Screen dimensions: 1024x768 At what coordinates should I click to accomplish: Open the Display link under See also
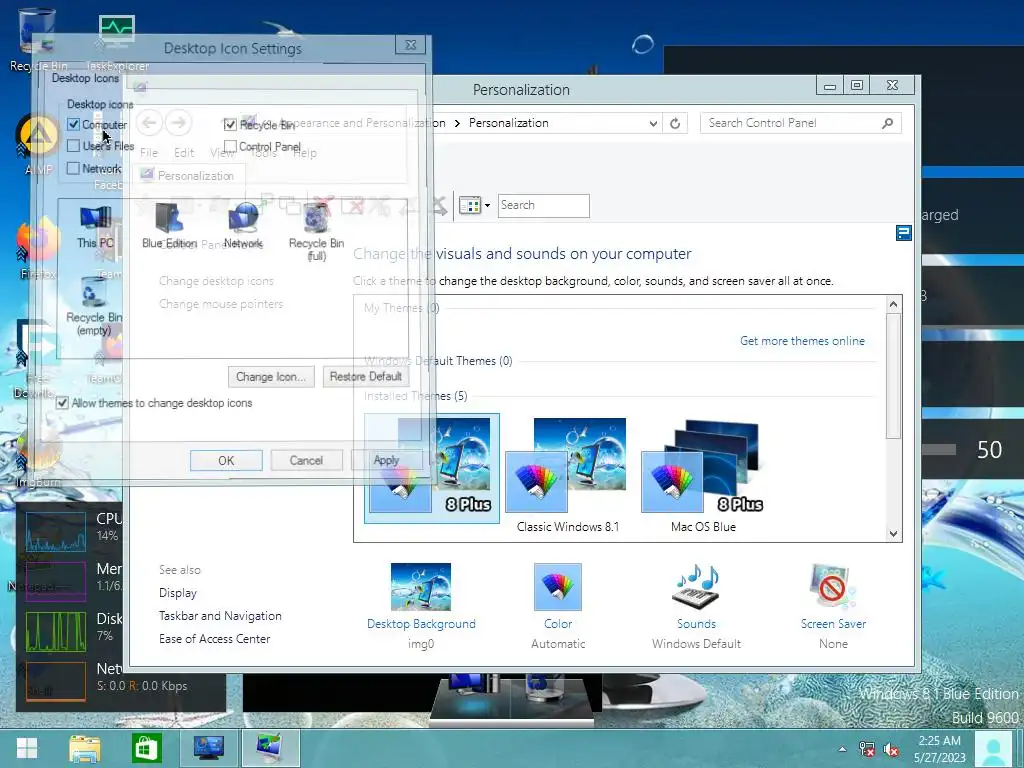click(178, 593)
